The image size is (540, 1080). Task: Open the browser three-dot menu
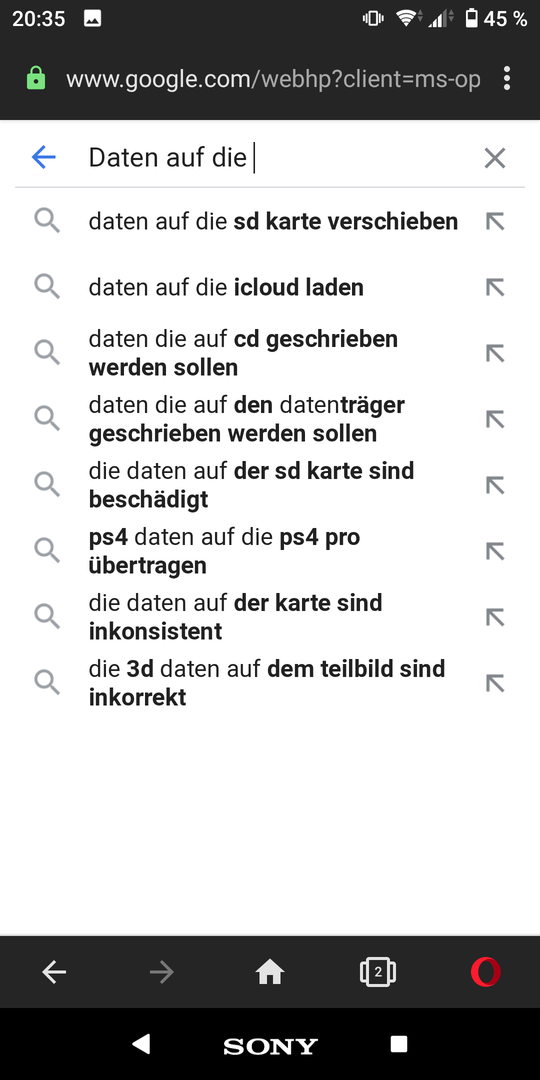pos(507,79)
